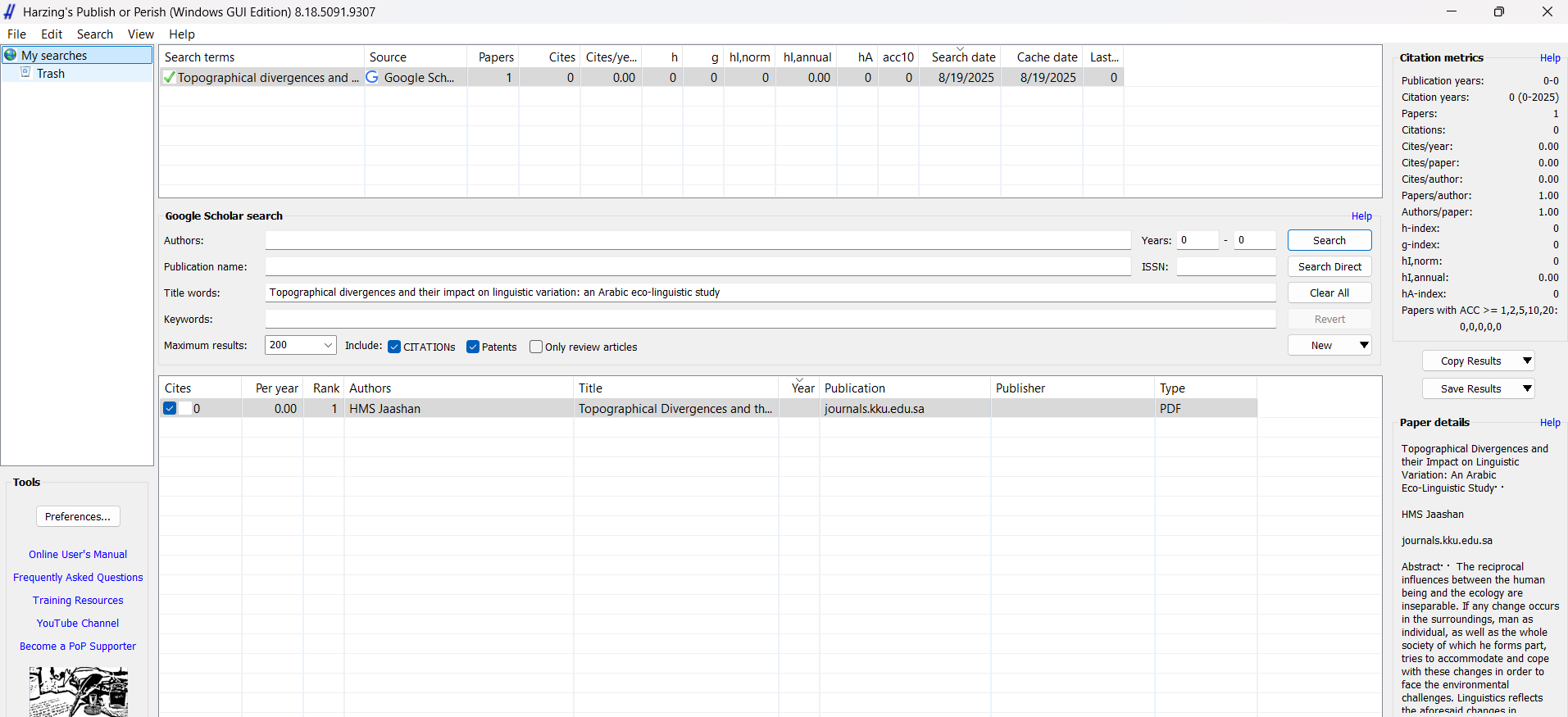
Task: Open the File menu
Action: (16, 34)
